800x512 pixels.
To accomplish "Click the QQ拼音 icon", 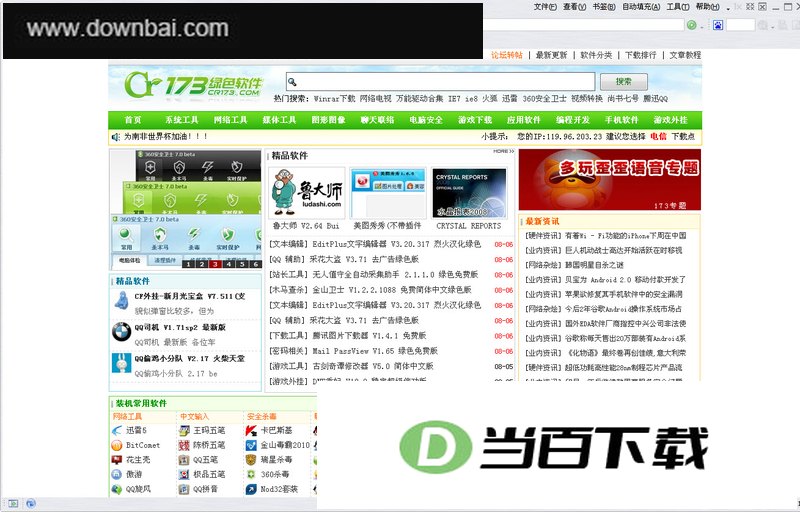I will 184,489.
